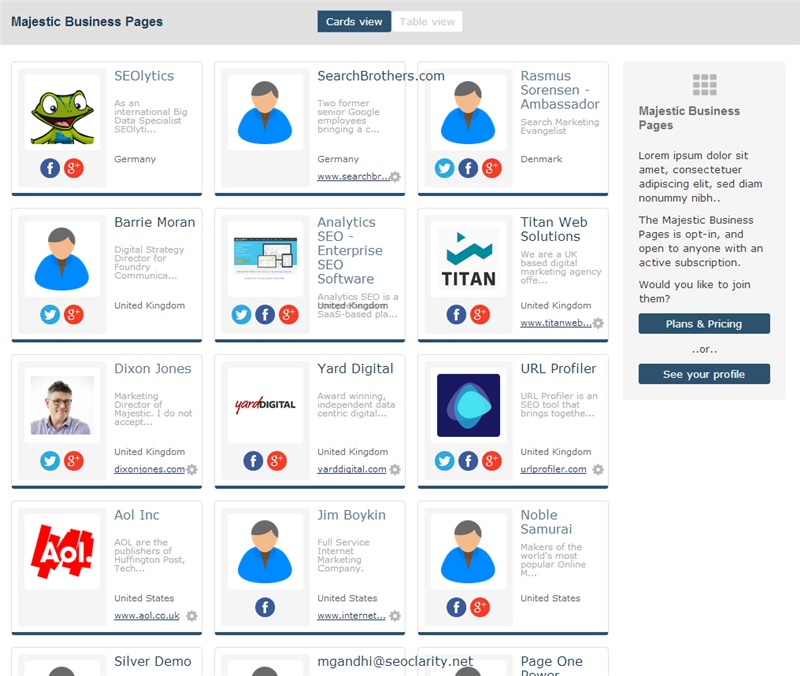Image resolution: width=800 pixels, height=676 pixels.
Task: Switch to Cards view tab
Action: coord(354,21)
